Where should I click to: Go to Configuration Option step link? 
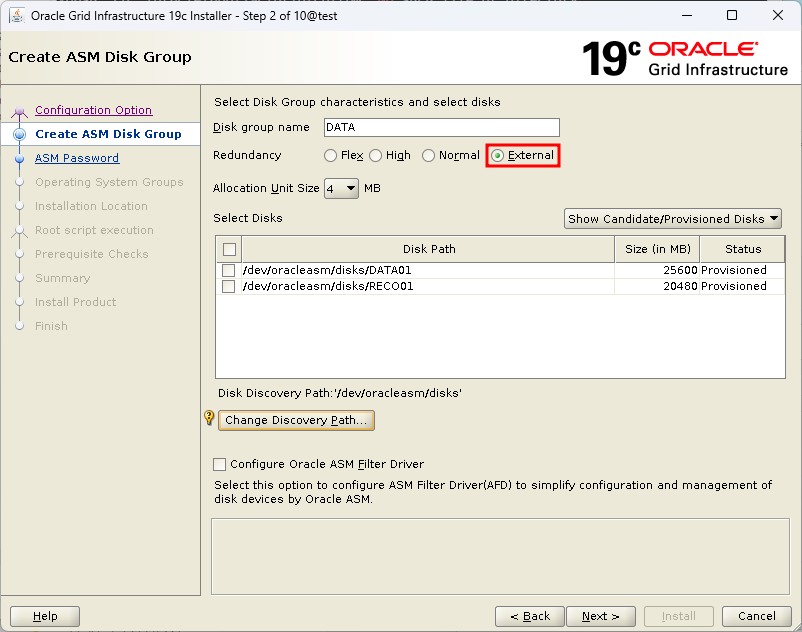[x=94, y=110]
